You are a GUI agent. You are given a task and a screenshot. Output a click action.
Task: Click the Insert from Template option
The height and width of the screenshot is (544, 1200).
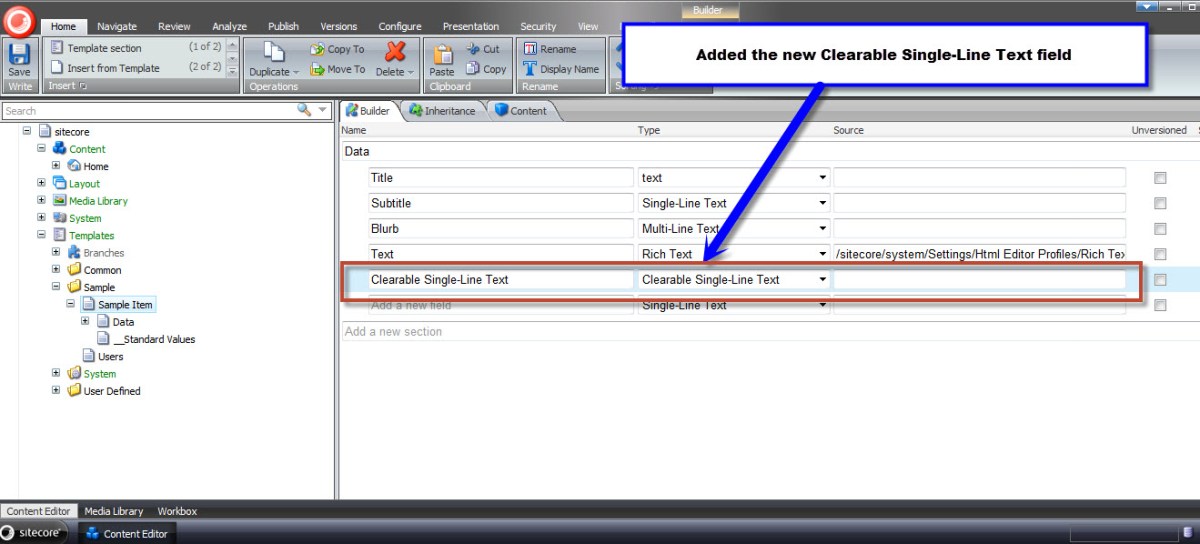click(x=113, y=68)
